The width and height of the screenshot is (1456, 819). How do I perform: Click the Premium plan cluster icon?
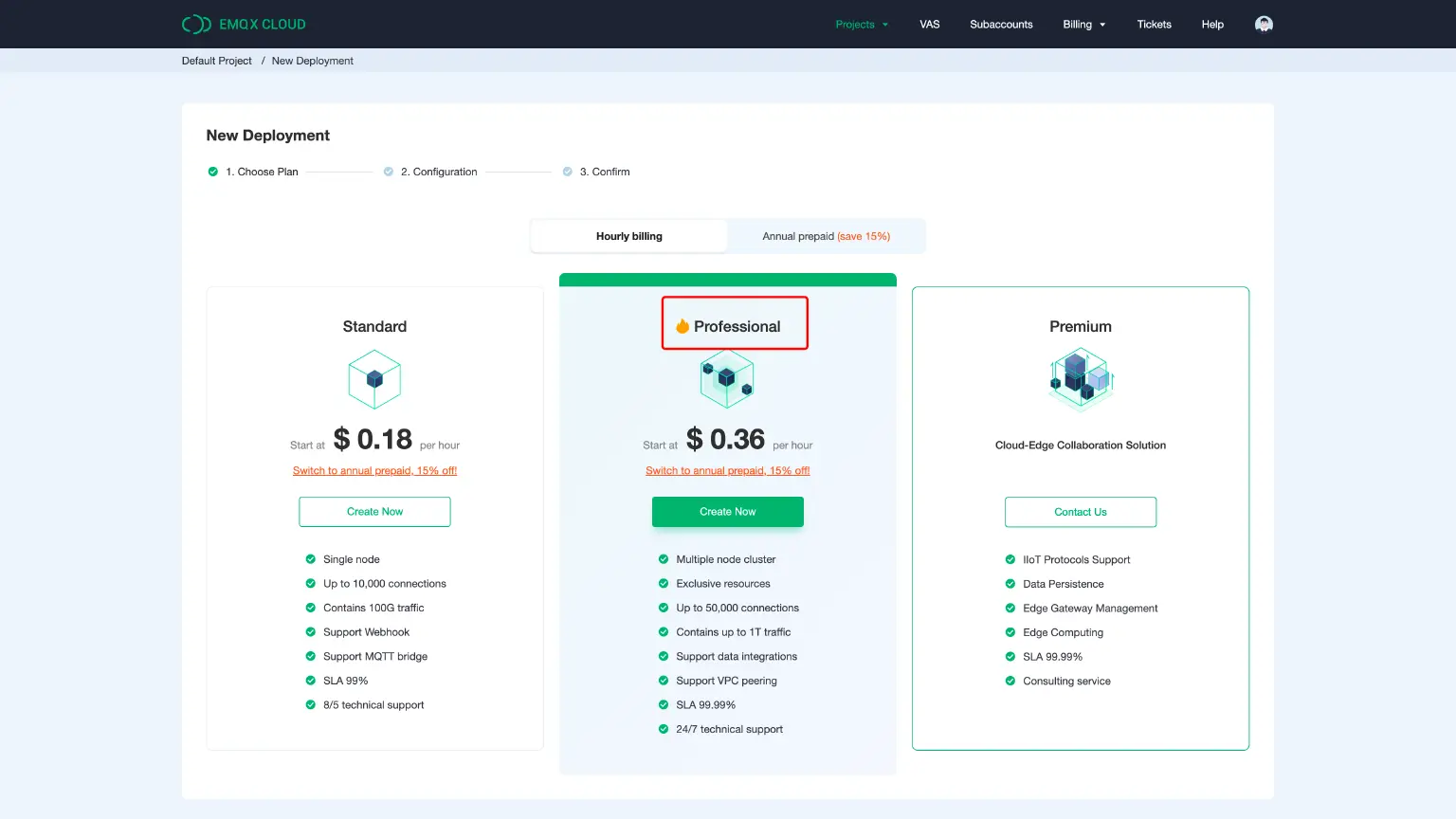tap(1081, 378)
